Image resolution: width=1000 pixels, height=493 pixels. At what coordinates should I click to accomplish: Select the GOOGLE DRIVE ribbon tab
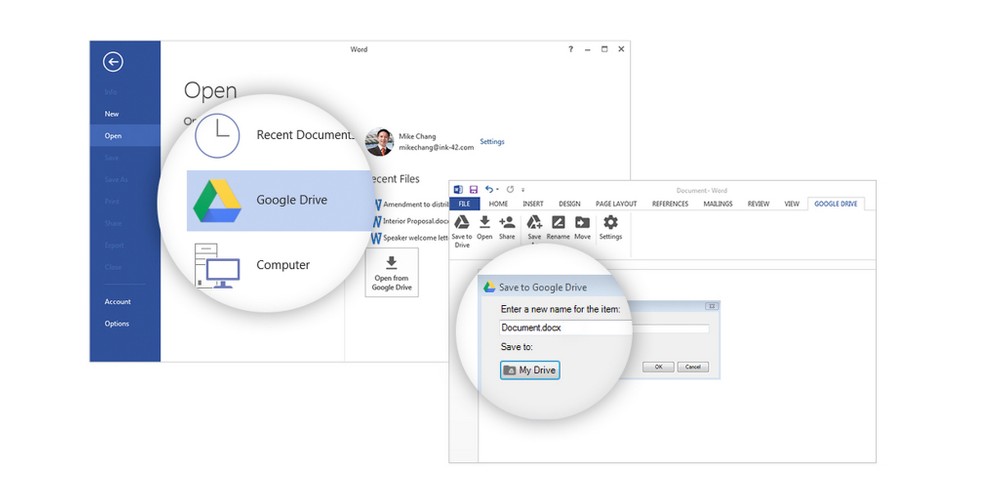(x=836, y=204)
